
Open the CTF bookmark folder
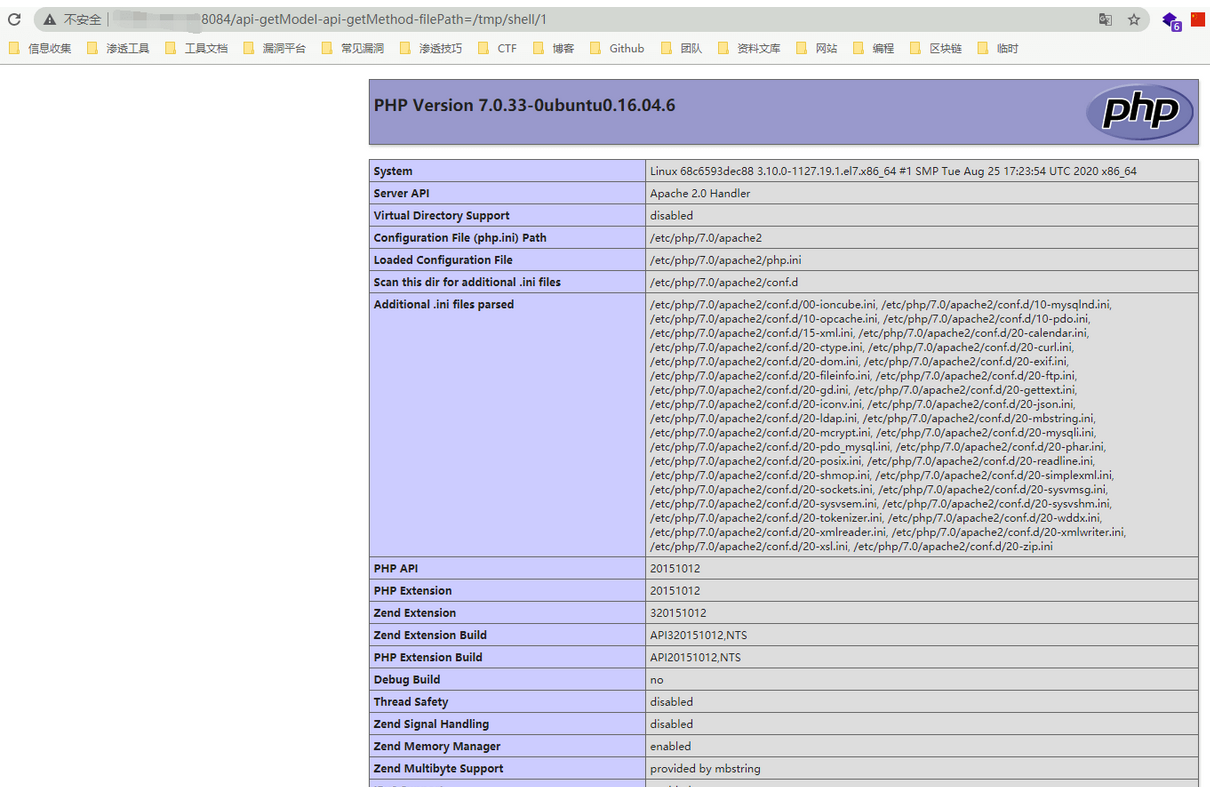click(x=498, y=48)
